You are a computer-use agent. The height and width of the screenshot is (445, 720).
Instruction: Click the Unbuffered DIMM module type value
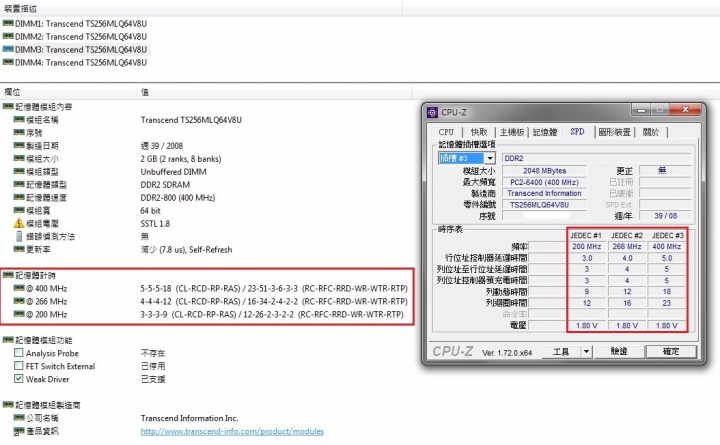pos(174,172)
